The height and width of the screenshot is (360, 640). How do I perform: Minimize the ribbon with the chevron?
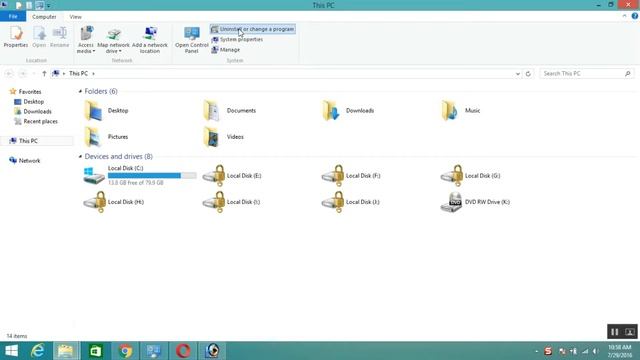point(624,16)
